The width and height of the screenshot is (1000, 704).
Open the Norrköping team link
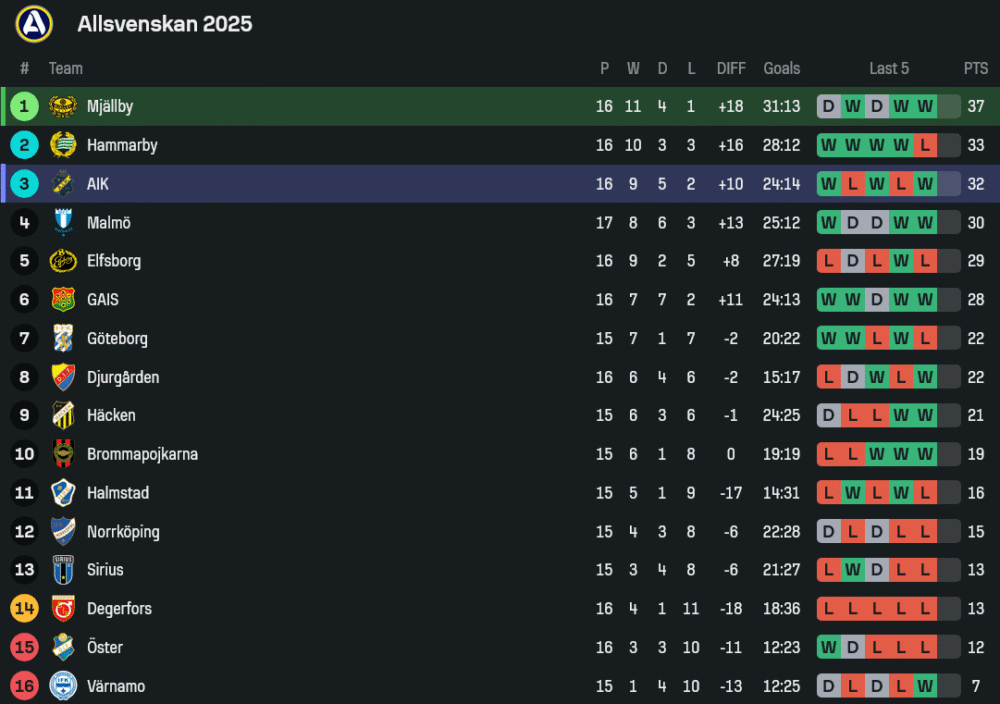(123, 531)
